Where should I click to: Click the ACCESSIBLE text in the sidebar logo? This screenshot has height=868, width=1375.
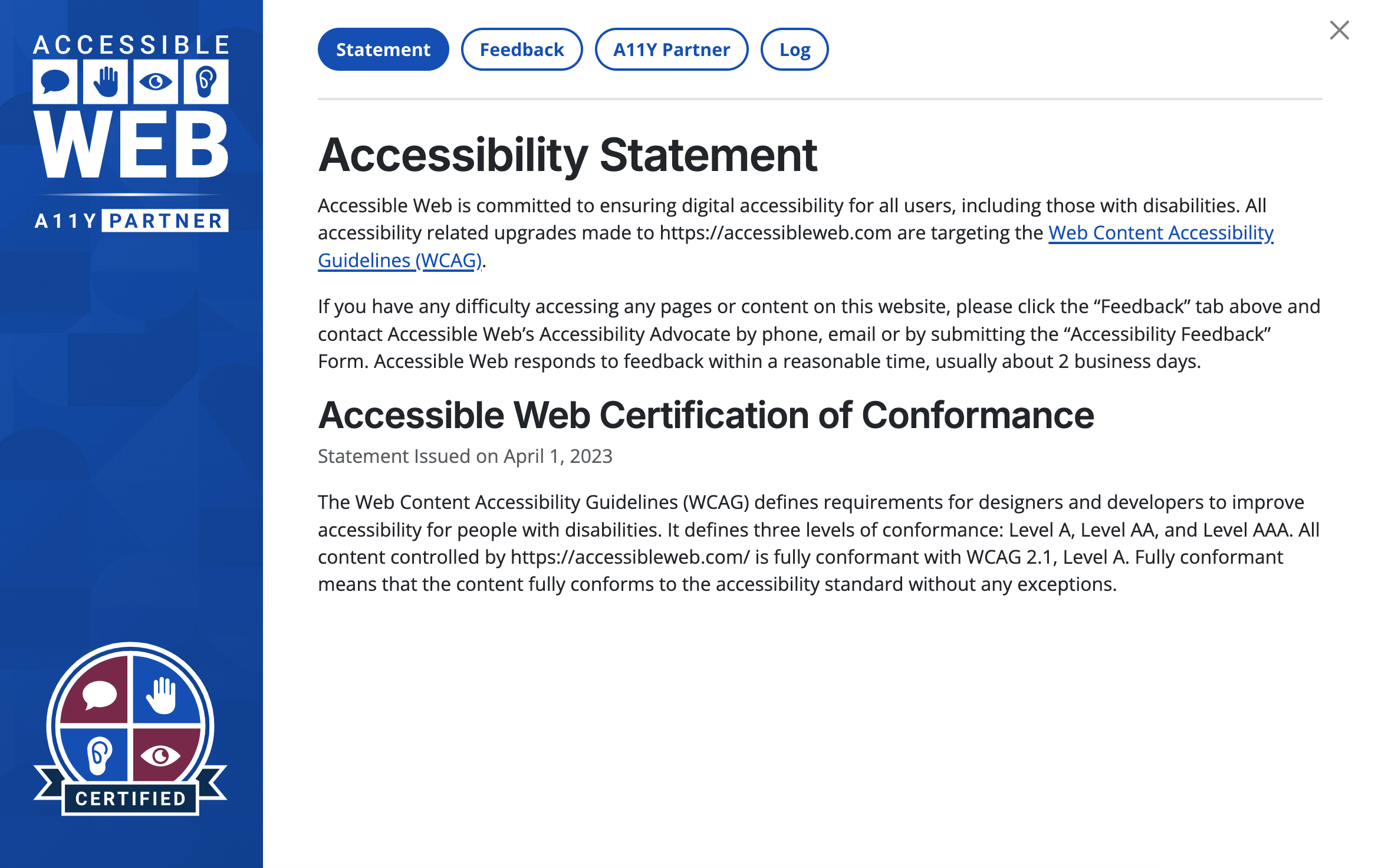click(131, 45)
